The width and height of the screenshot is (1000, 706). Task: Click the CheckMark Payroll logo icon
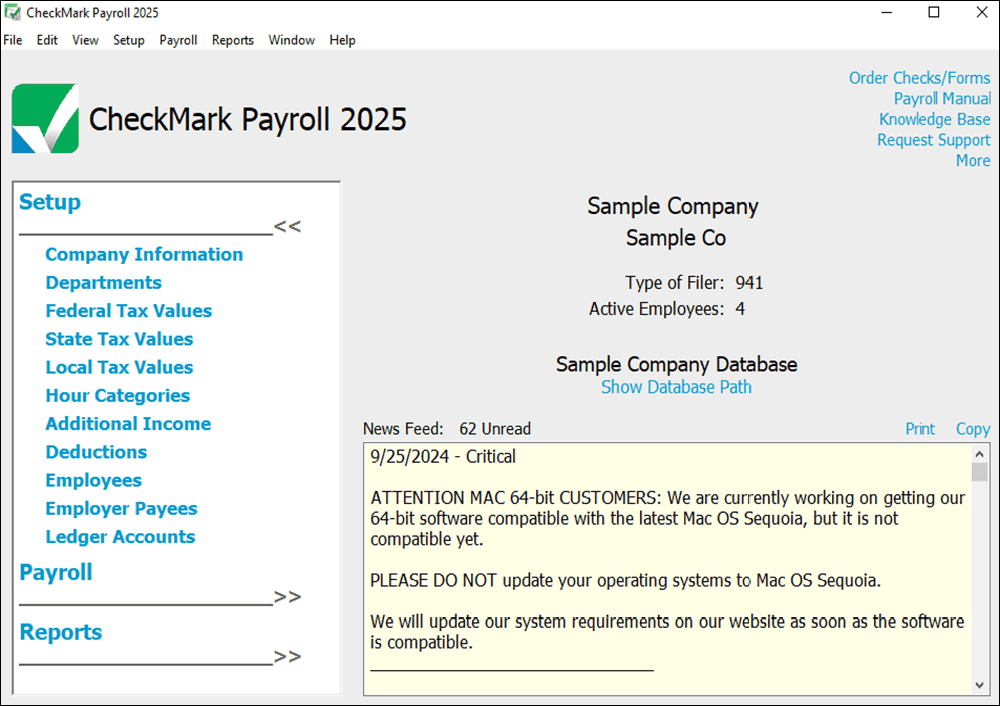pos(45,118)
